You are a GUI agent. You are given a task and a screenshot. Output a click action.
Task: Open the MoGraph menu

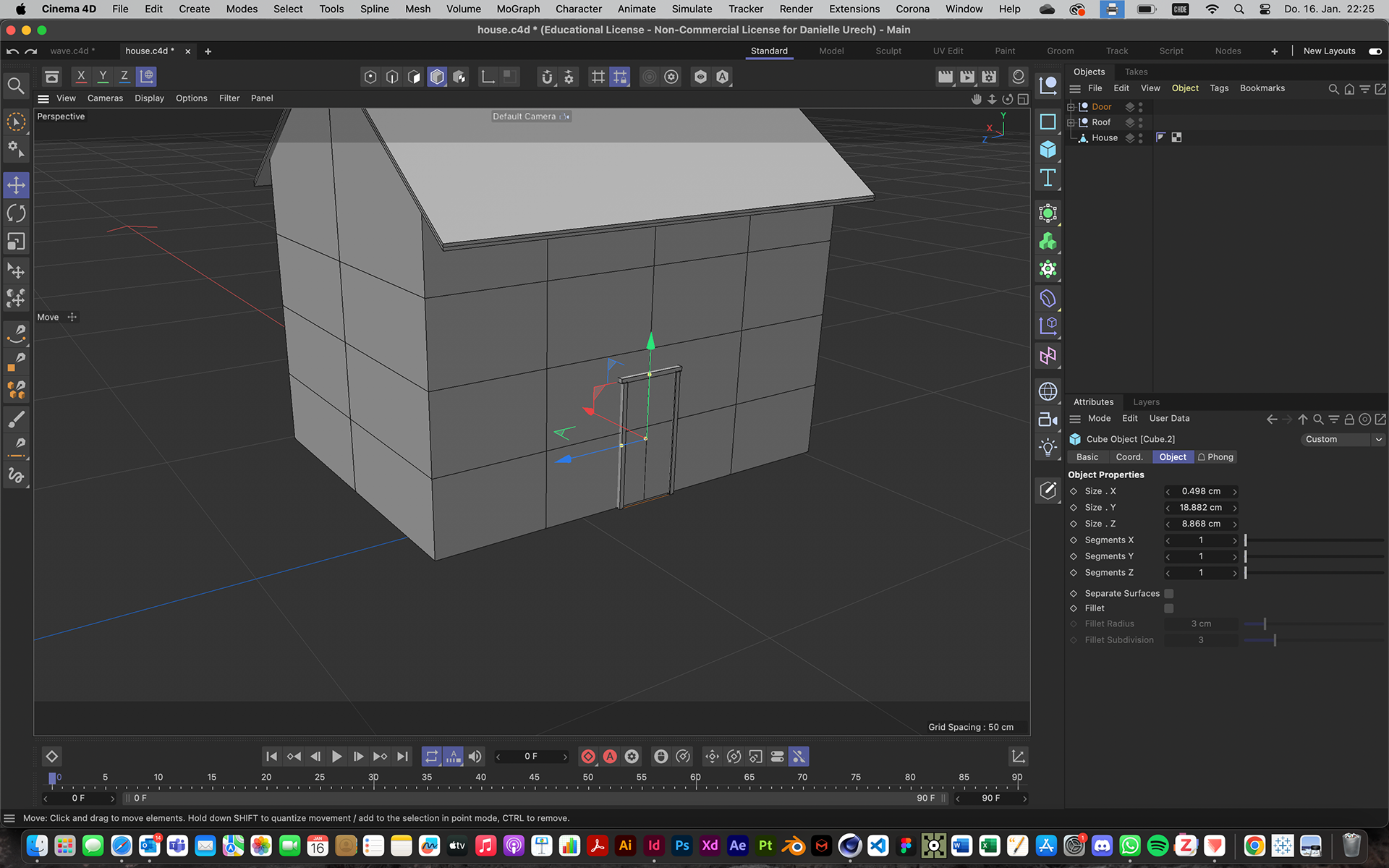pyautogui.click(x=518, y=9)
